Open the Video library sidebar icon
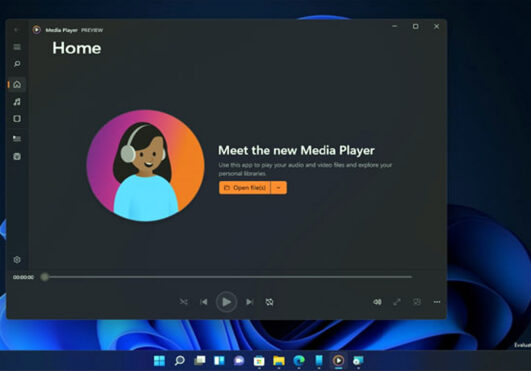531x371 pixels. tap(17, 119)
